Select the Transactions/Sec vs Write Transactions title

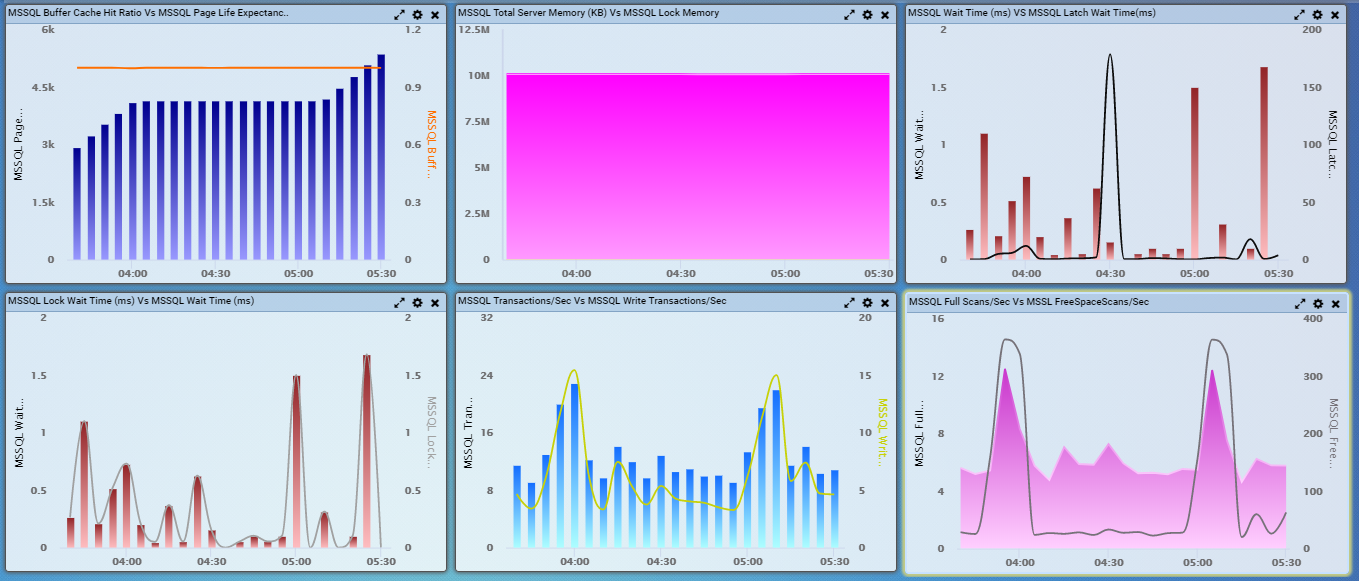pyautogui.click(x=592, y=301)
